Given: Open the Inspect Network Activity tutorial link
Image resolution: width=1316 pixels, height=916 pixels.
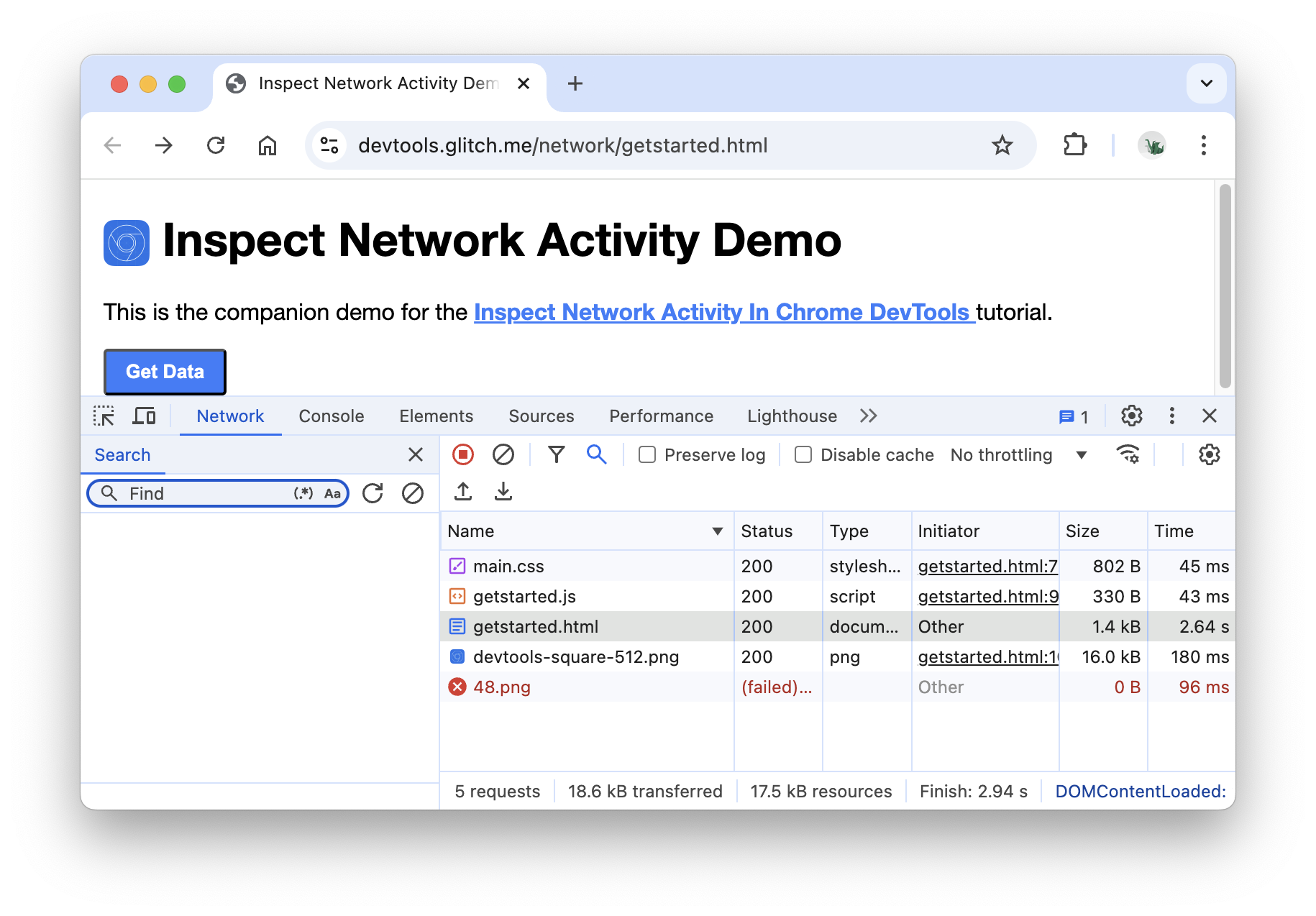Looking at the screenshot, I should click(724, 312).
